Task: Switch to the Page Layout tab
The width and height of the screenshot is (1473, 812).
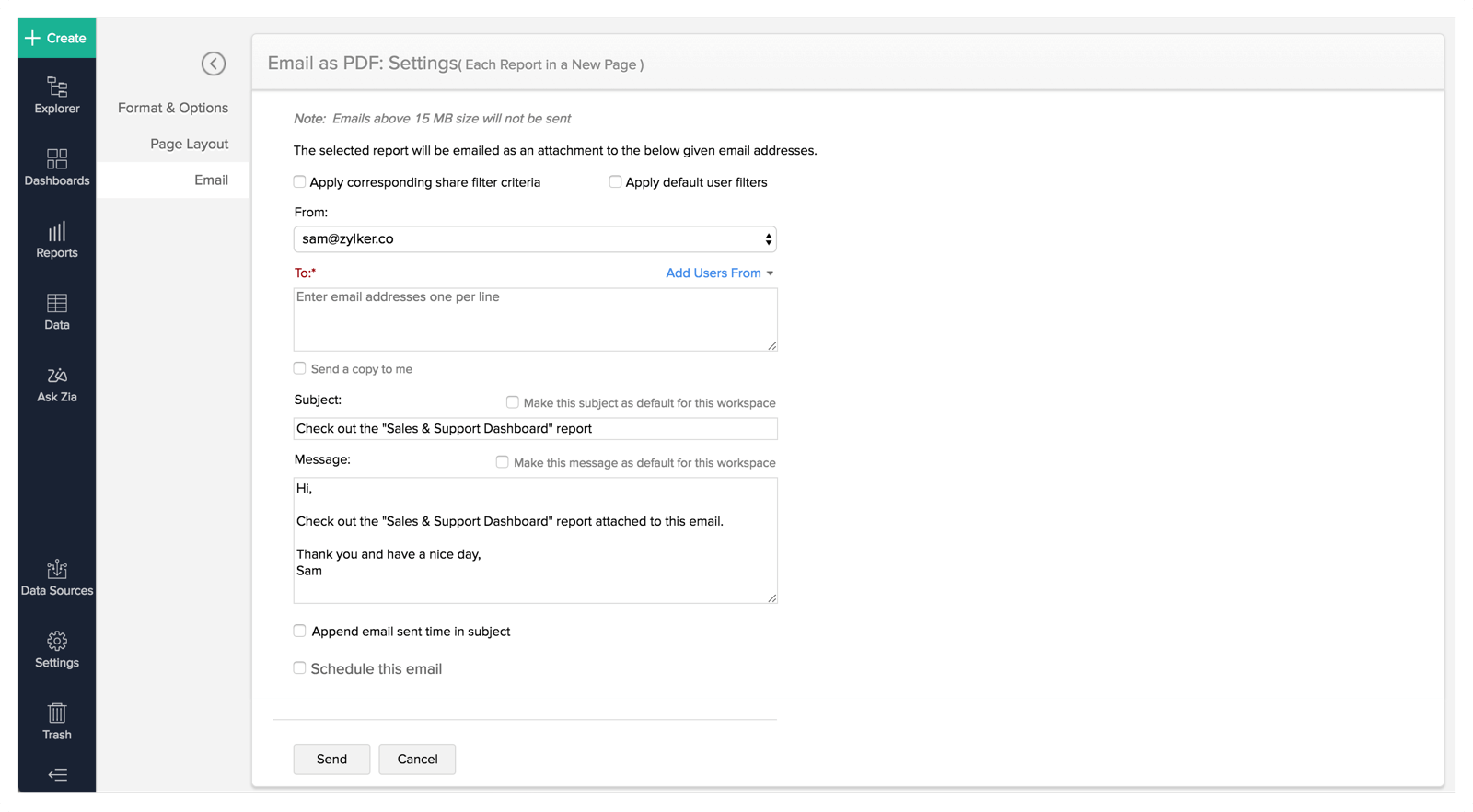Action: coord(189,144)
